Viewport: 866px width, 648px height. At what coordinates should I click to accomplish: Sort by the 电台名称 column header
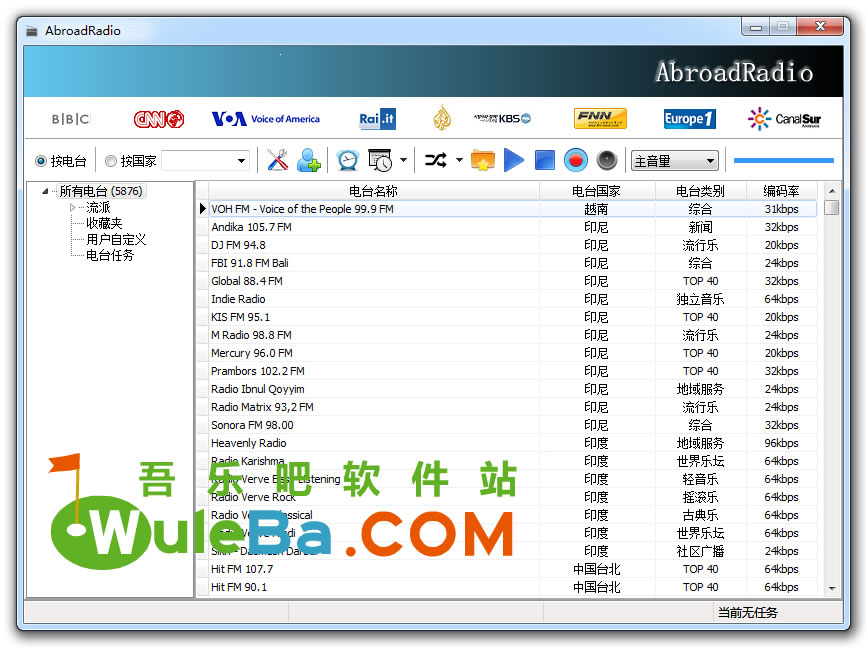(x=373, y=191)
